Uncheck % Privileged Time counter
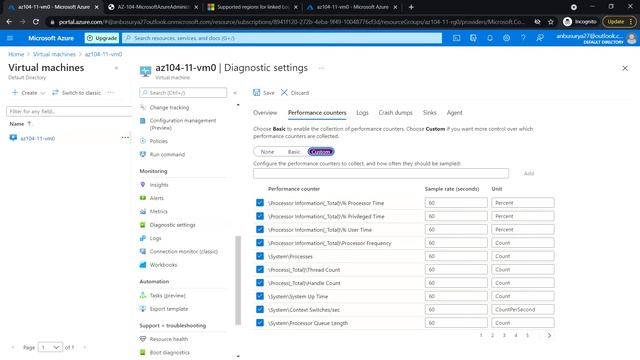640x360 pixels. 260,216
